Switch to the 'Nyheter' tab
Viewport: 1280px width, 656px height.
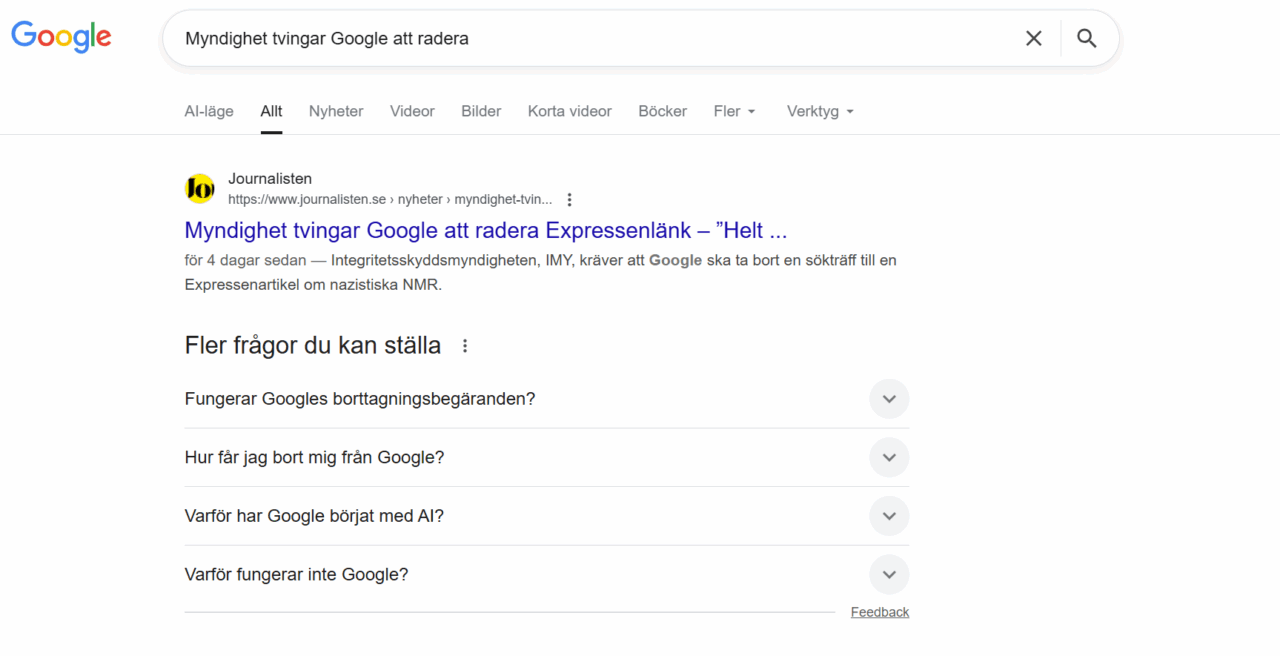tap(336, 111)
